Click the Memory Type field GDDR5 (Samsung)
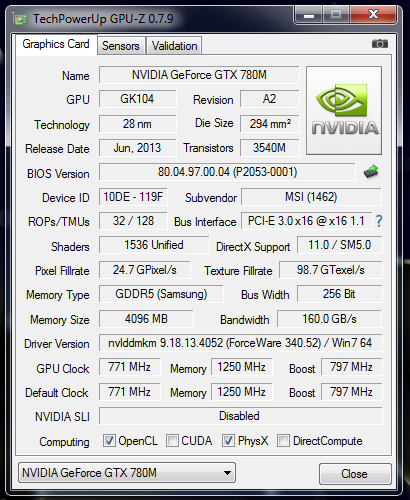 pyautogui.click(x=161, y=294)
